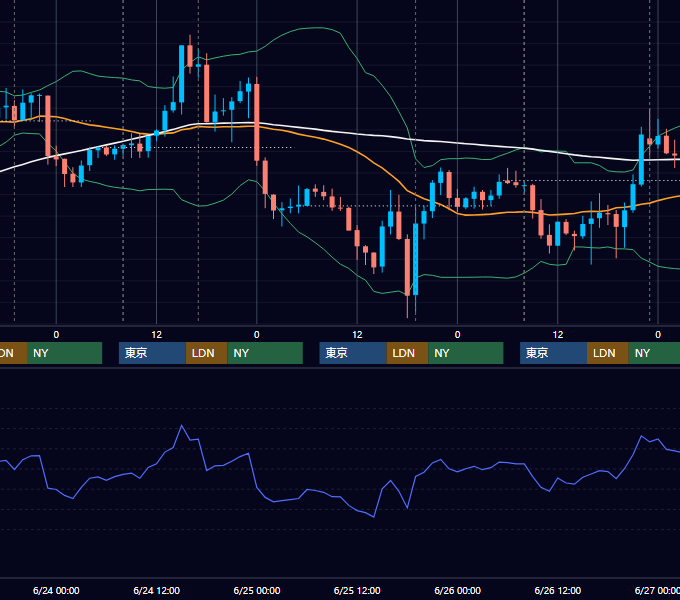Click the 6/25 12:00 date label
680x600 pixels.
pyautogui.click(x=357, y=590)
